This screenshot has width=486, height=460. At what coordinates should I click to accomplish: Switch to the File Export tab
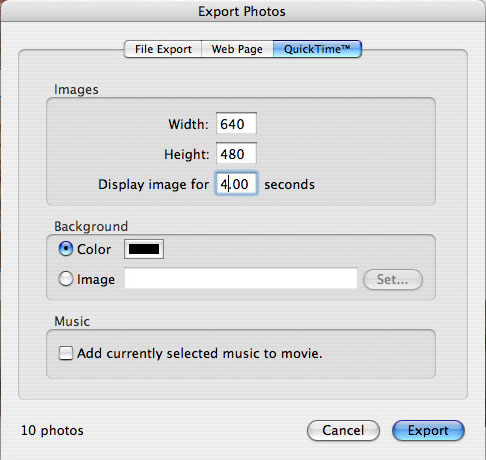[163, 49]
